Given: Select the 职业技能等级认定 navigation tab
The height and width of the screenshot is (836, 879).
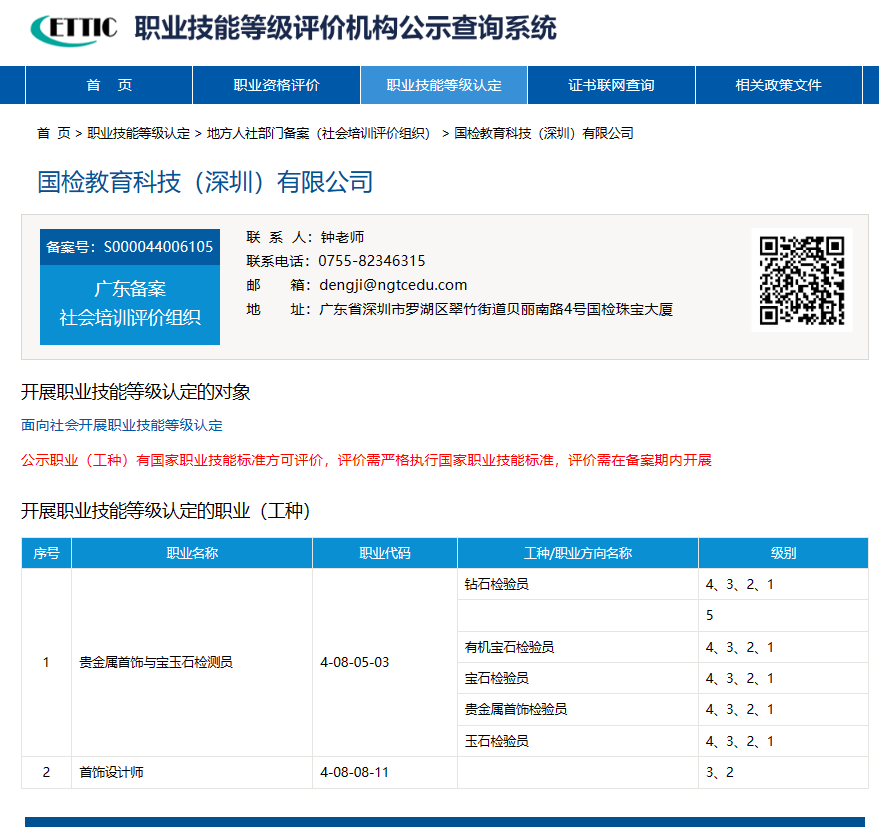Looking at the screenshot, I should tap(443, 85).
